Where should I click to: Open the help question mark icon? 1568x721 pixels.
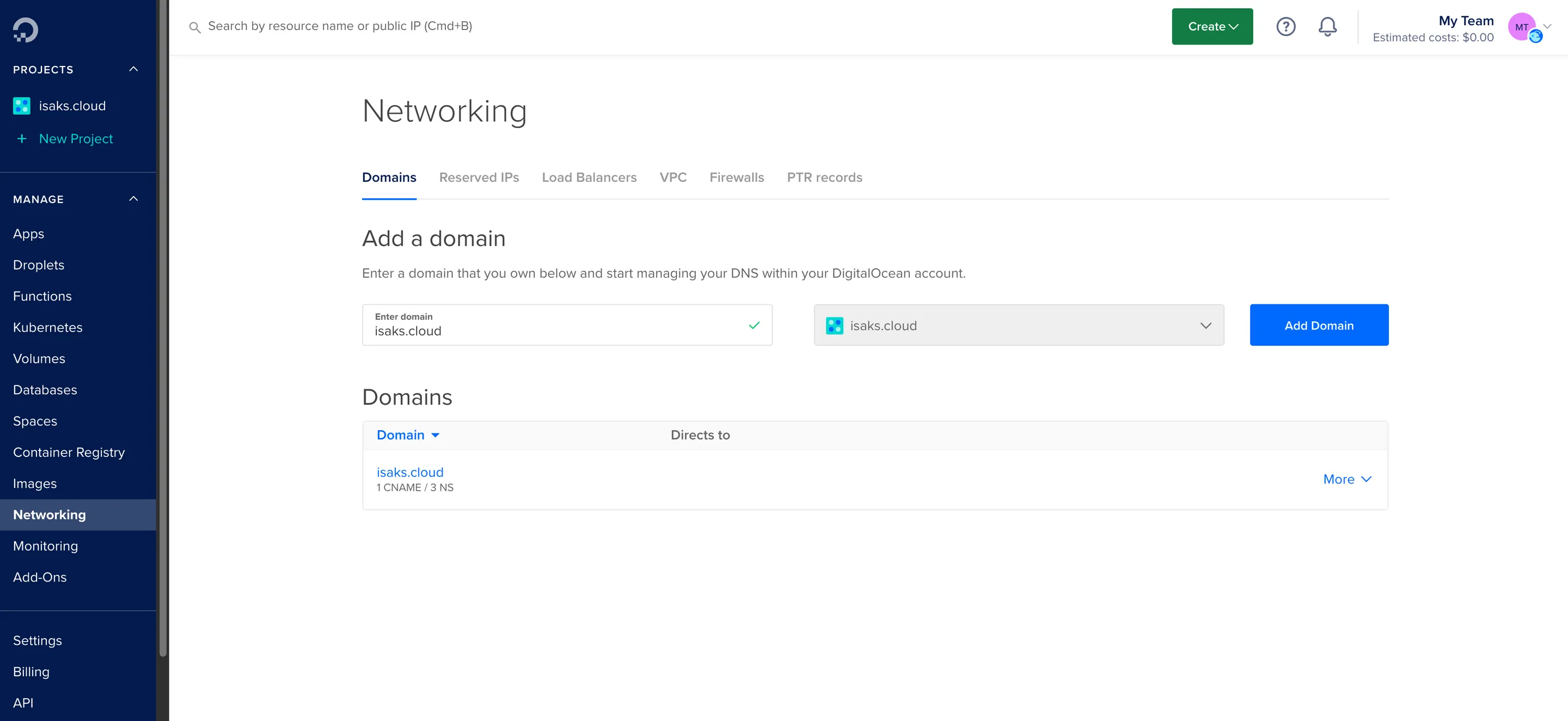point(1285,26)
